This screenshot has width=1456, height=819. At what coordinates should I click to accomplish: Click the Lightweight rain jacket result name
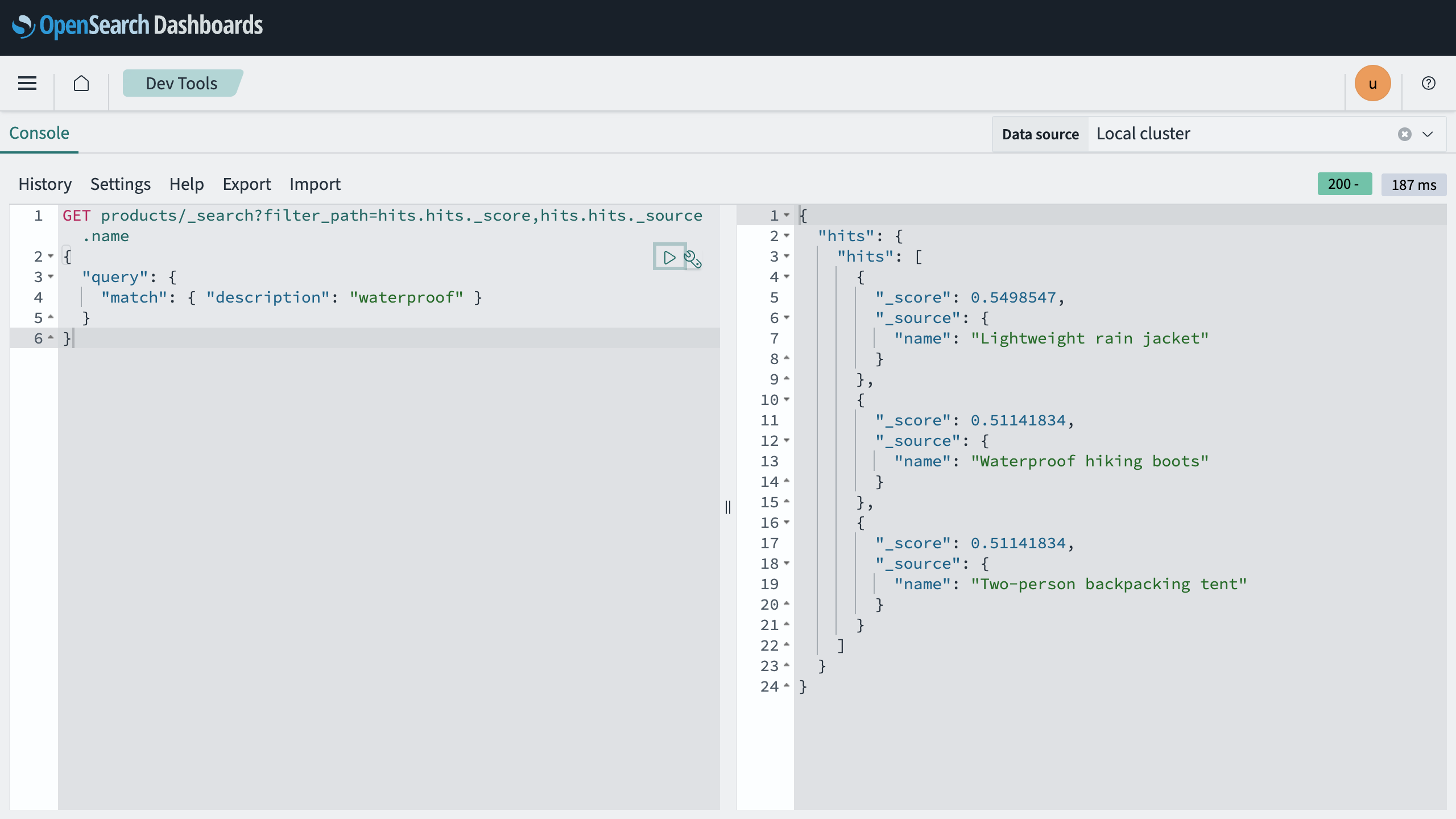click(x=1090, y=338)
